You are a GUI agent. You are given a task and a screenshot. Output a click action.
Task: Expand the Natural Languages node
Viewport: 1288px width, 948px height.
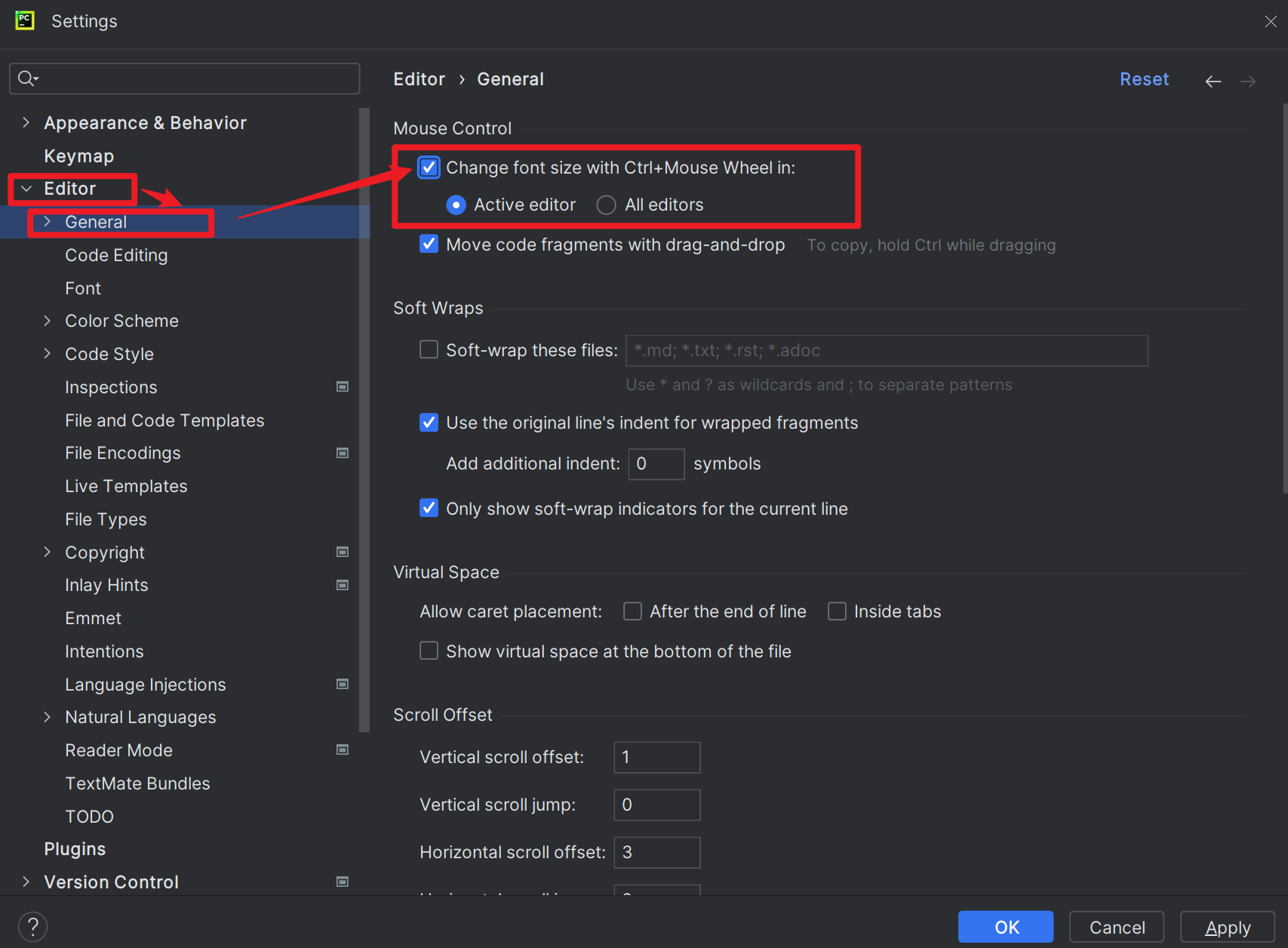[x=48, y=717]
